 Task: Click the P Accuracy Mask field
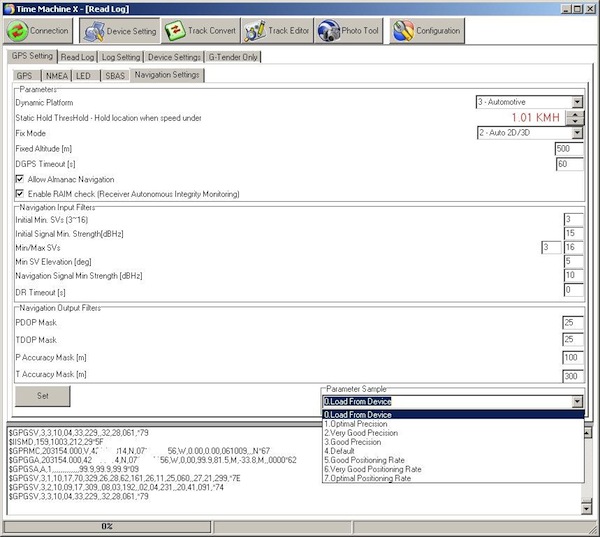[x=573, y=357]
